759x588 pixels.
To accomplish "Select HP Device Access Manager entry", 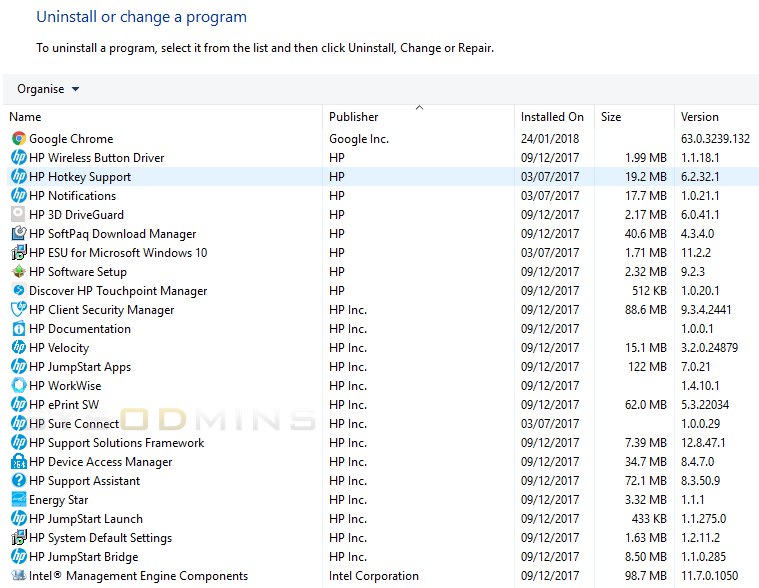I will [x=101, y=462].
